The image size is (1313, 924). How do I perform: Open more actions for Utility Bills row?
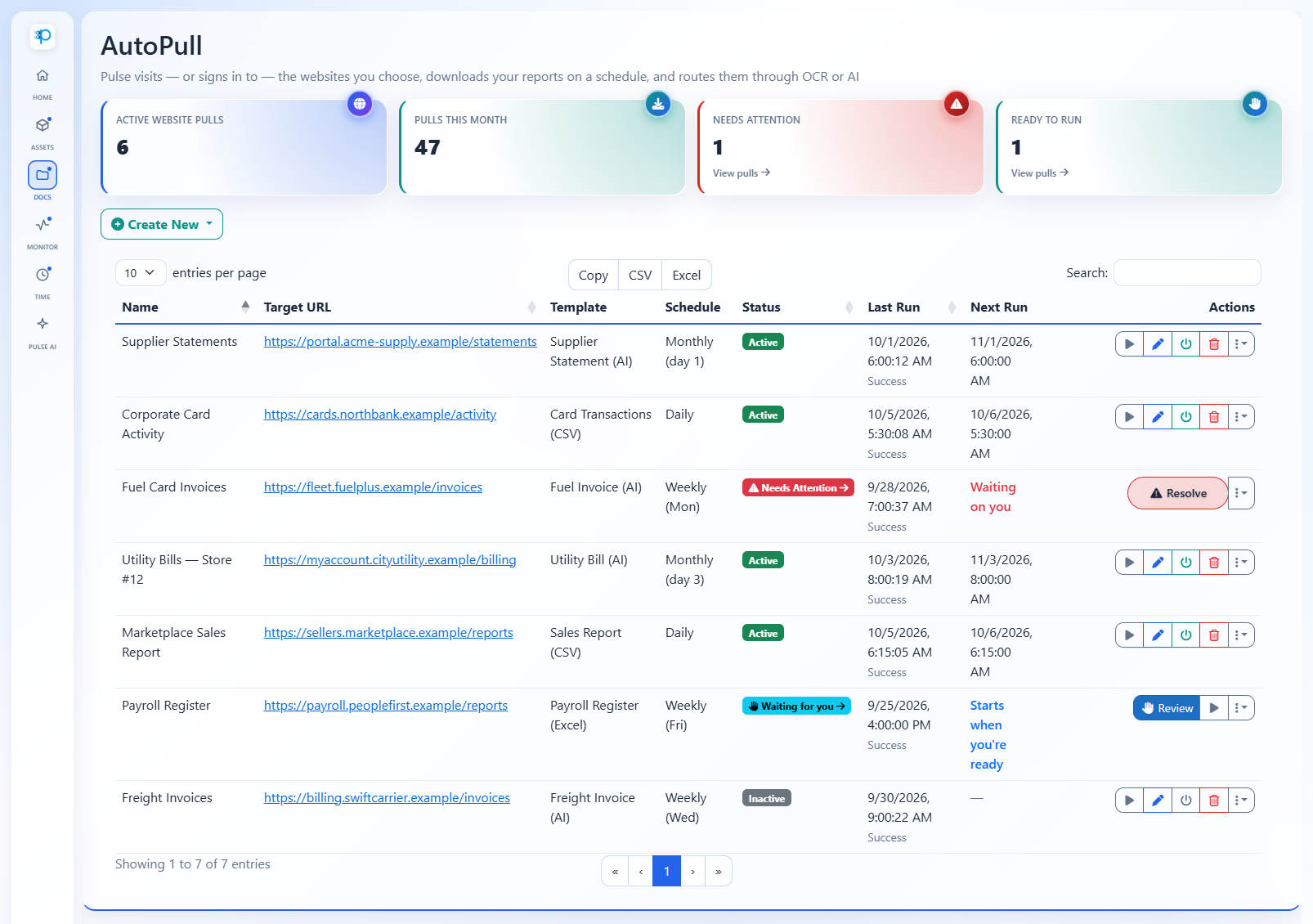tap(1241, 563)
